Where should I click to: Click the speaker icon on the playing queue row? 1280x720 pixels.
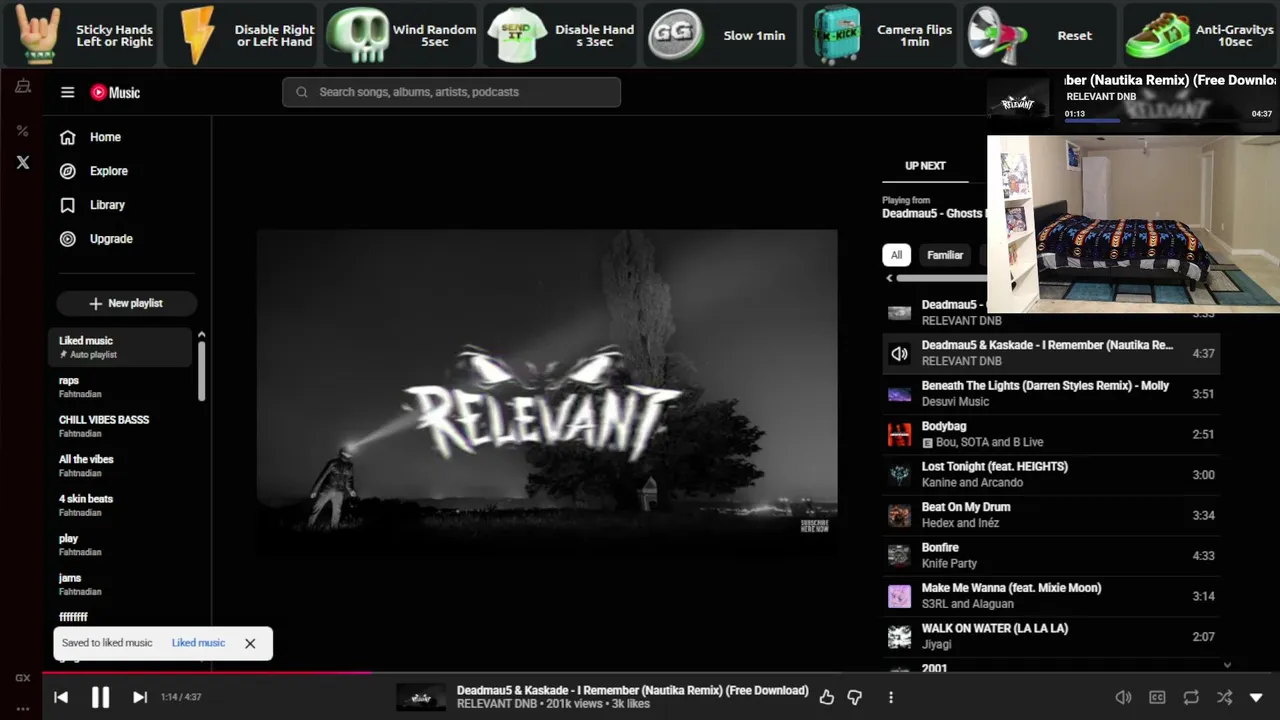(x=900, y=353)
